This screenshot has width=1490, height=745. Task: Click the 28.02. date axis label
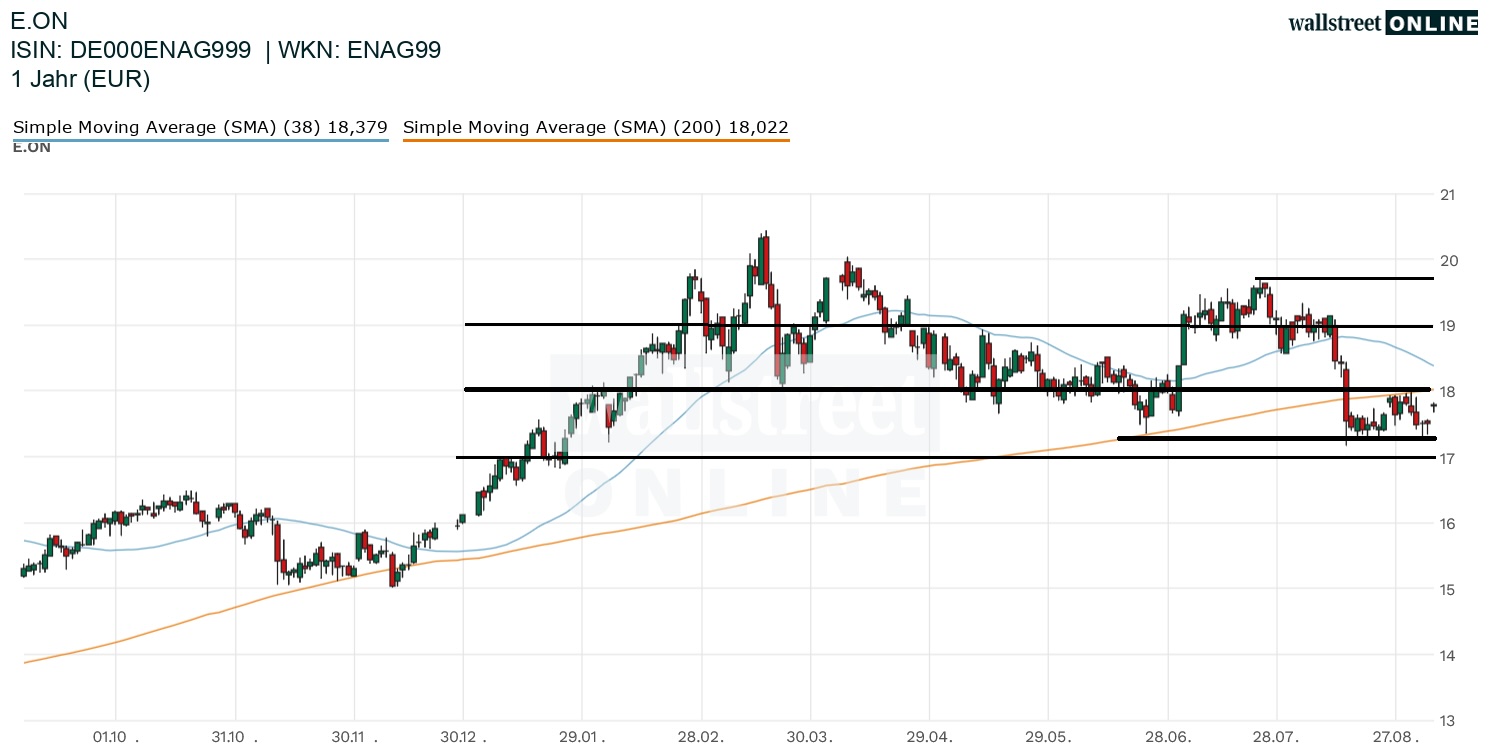click(x=703, y=736)
